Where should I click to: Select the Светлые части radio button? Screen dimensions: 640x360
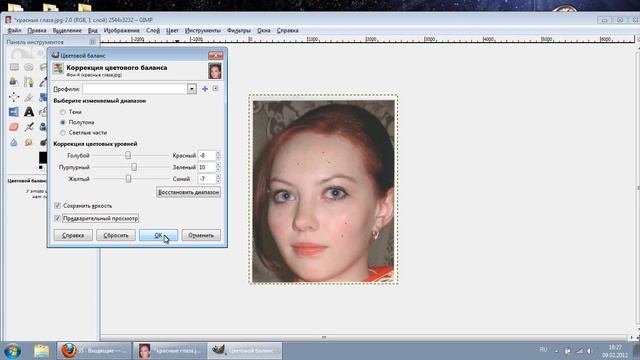[63, 133]
